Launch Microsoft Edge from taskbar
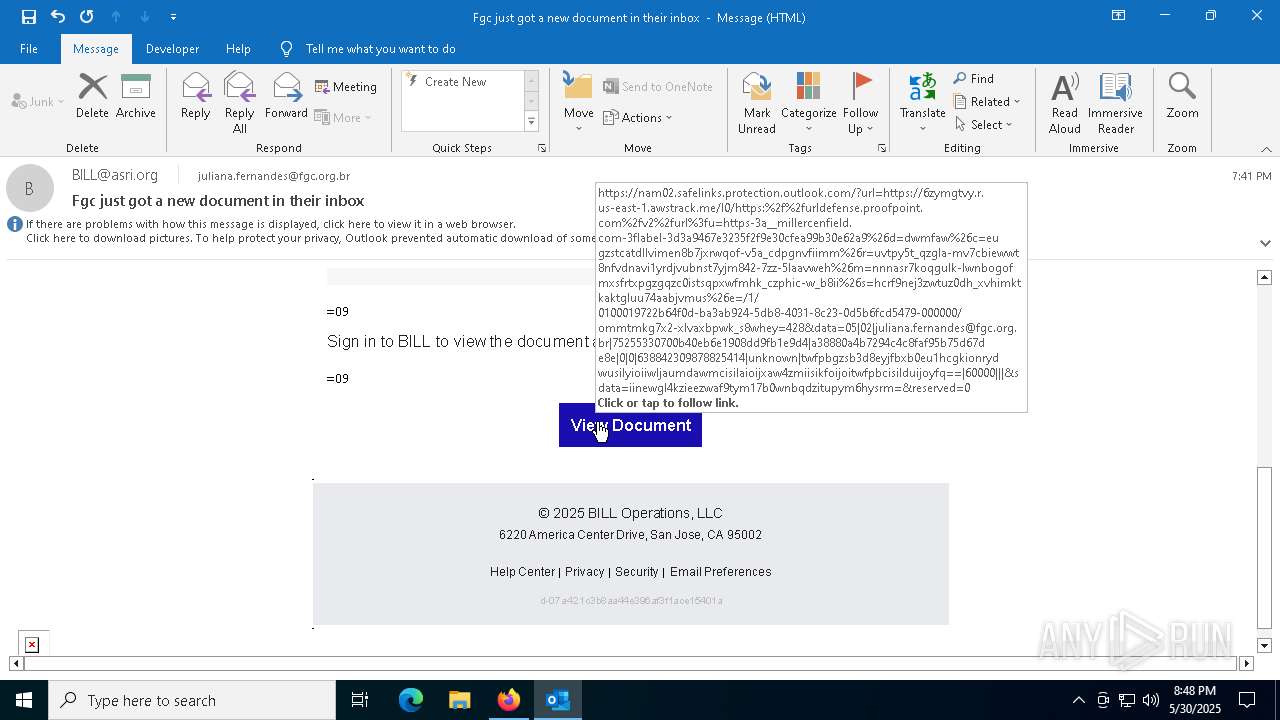The height and width of the screenshot is (720, 1280). point(411,700)
